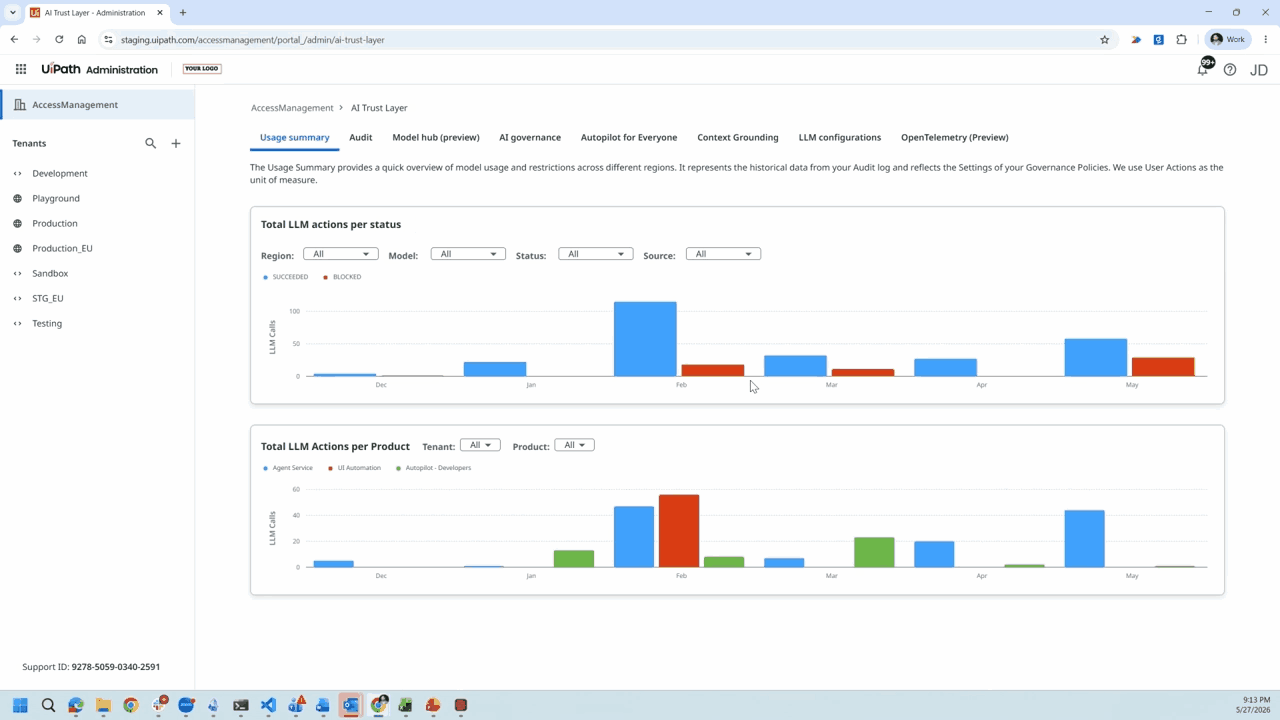Open the Model dropdown
This screenshot has height=720, width=1280.
point(468,254)
